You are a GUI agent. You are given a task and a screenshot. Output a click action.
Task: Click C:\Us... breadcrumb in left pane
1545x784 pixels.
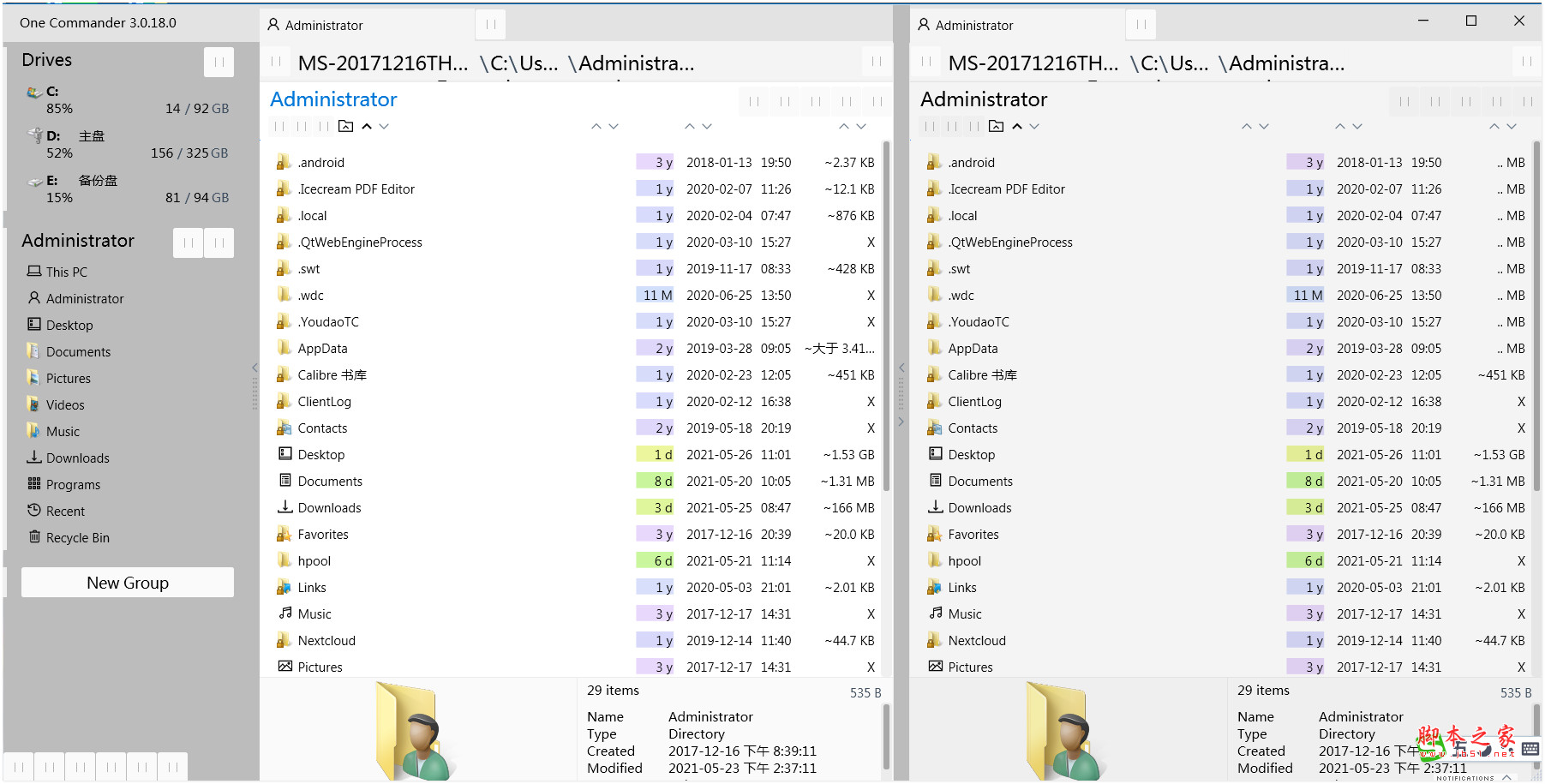click(x=518, y=63)
